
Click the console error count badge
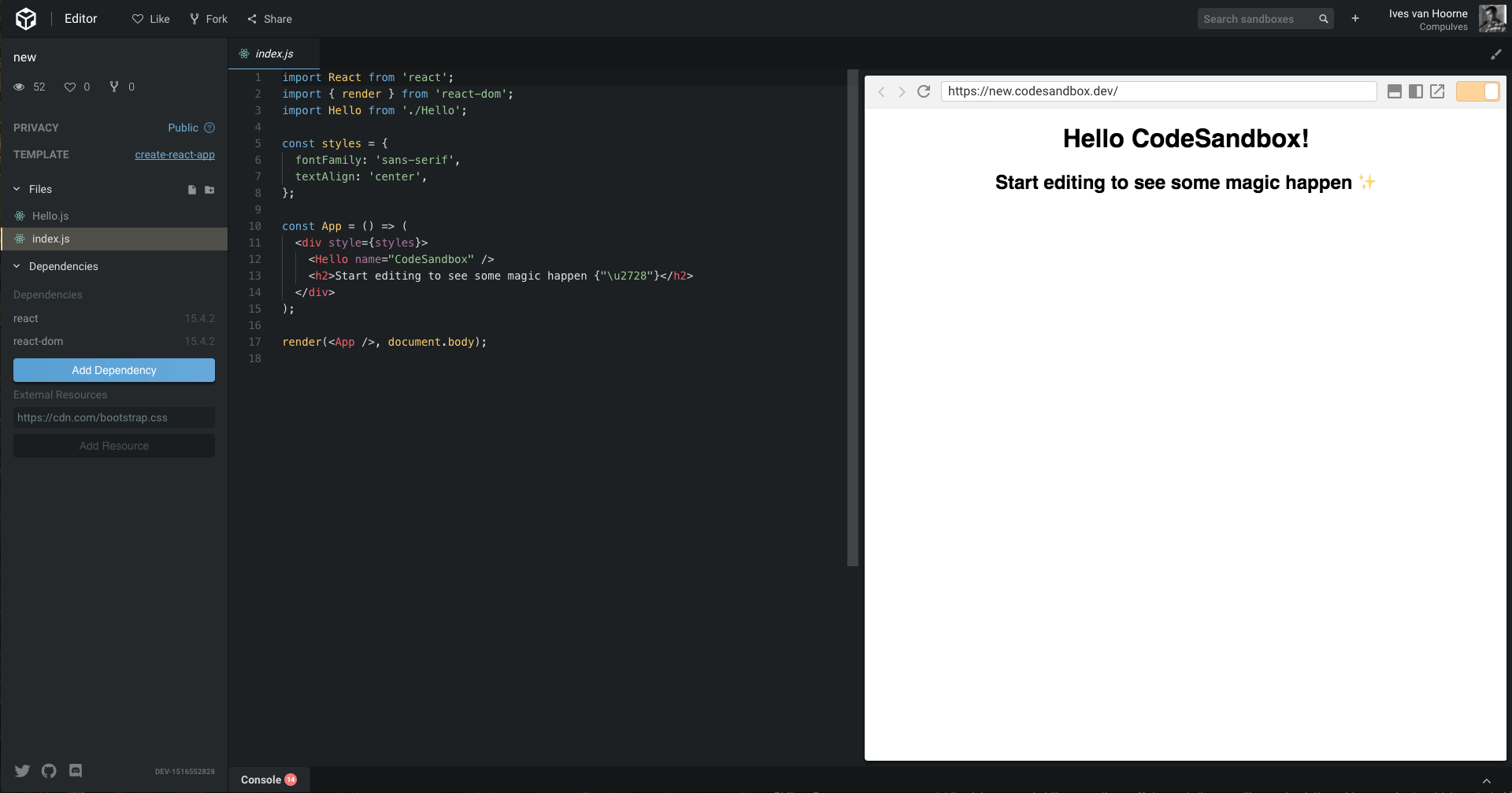coord(291,780)
